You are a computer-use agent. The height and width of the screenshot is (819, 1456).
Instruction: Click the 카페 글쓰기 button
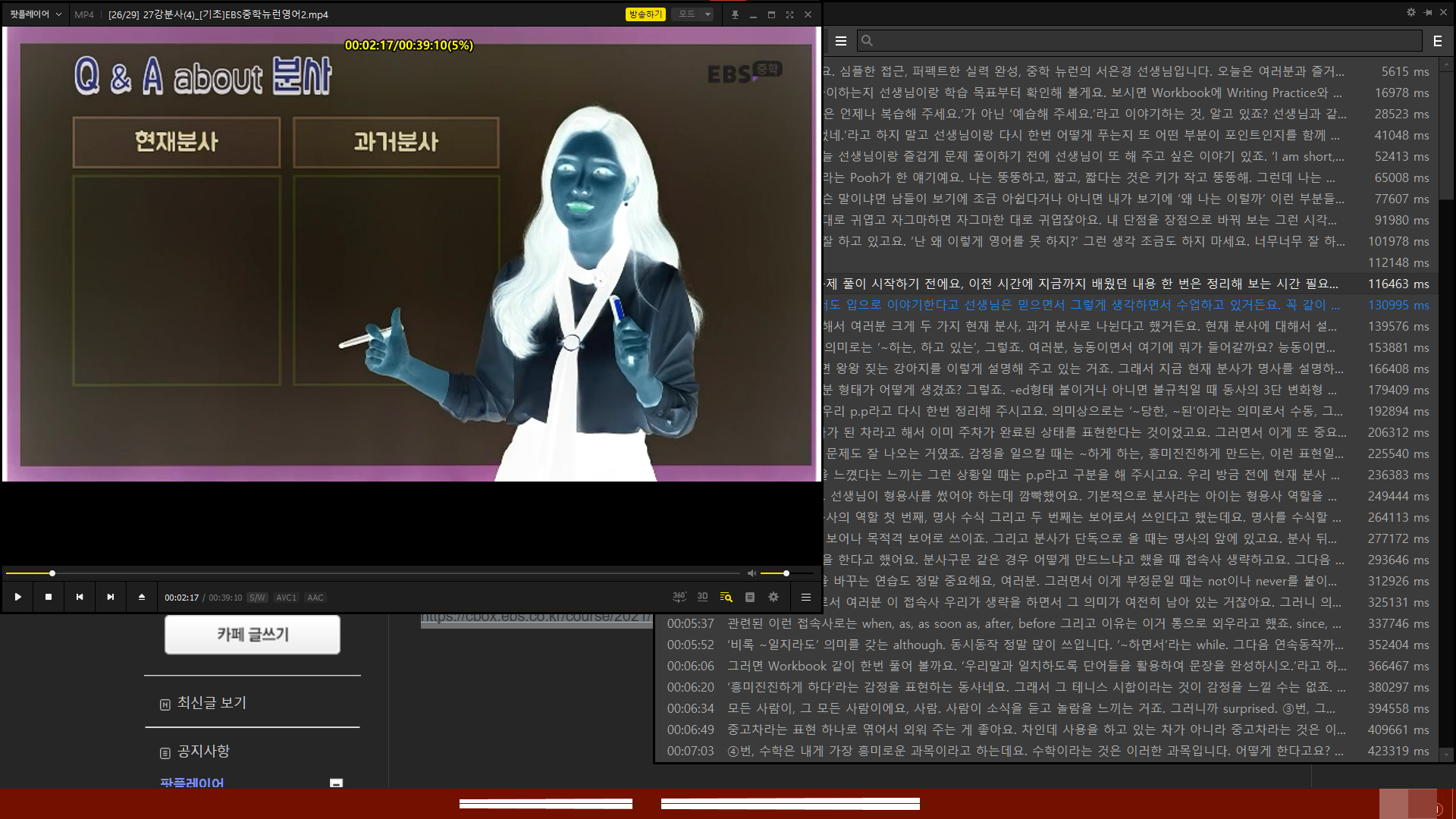(x=253, y=635)
